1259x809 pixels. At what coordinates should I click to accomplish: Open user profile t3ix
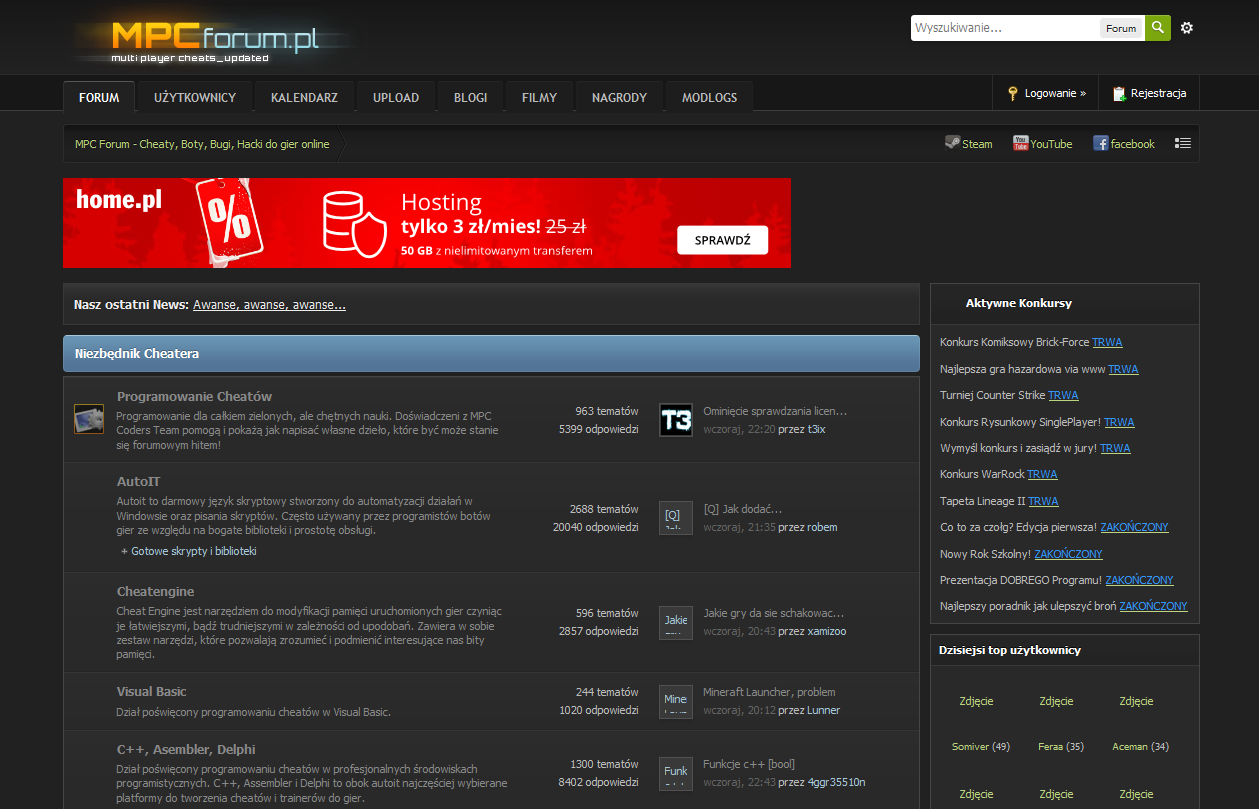click(x=816, y=429)
